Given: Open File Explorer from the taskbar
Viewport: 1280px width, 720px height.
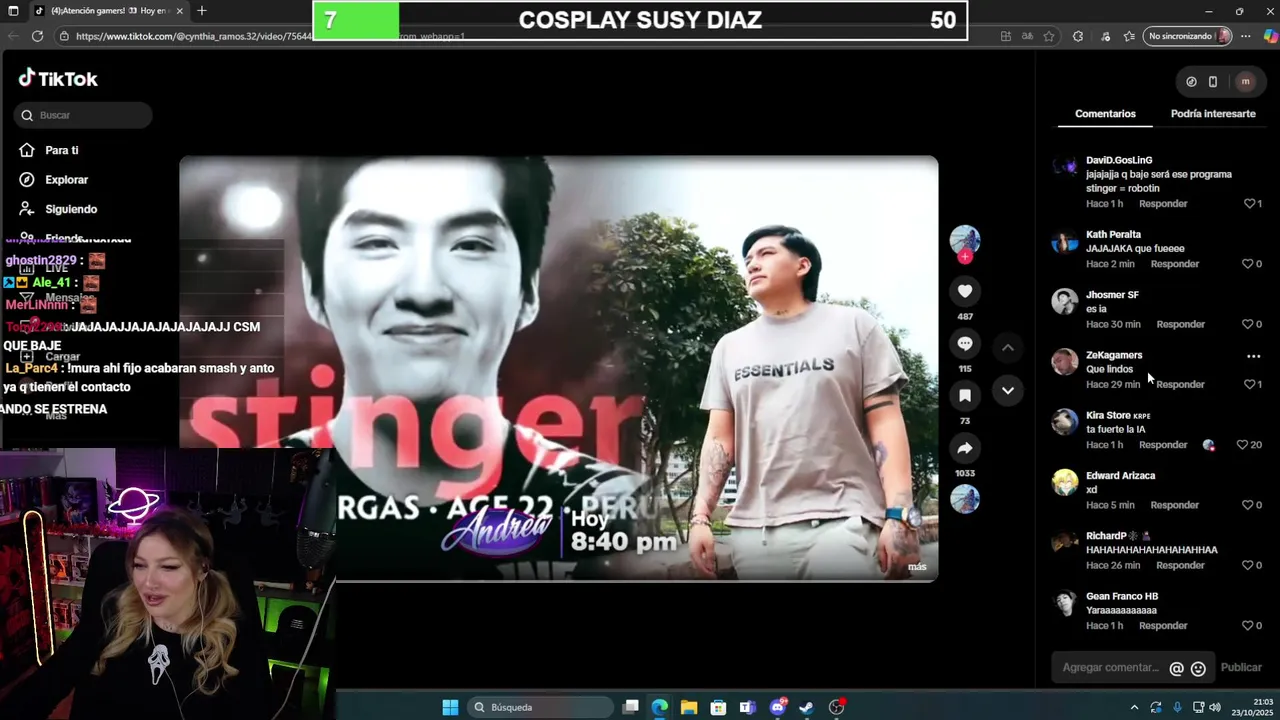Looking at the screenshot, I should [x=689, y=707].
